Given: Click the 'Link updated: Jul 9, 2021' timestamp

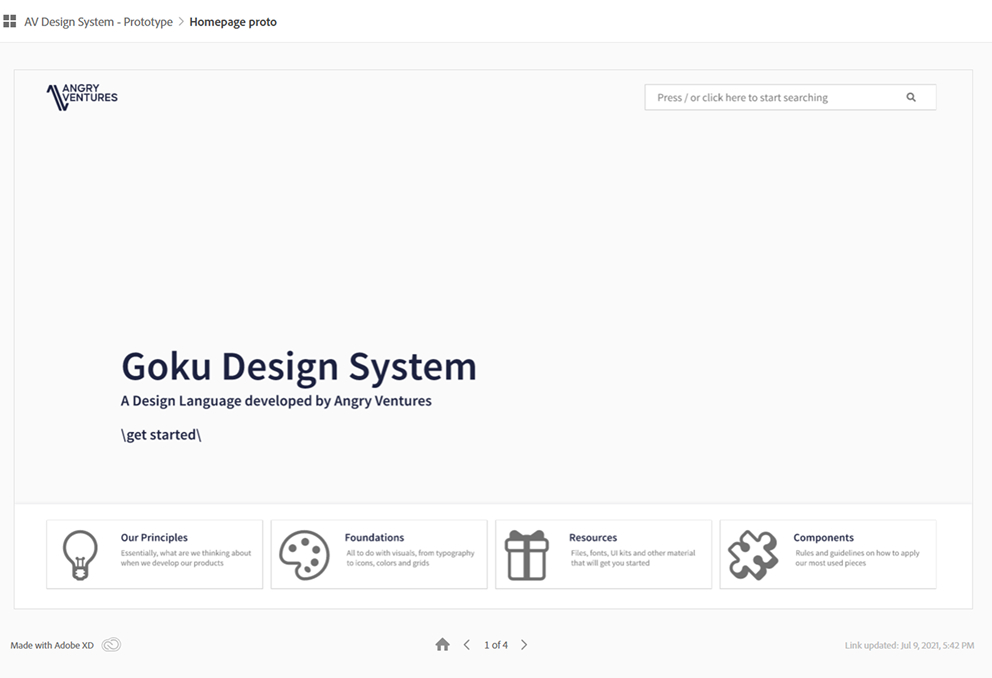Looking at the screenshot, I should (x=909, y=645).
